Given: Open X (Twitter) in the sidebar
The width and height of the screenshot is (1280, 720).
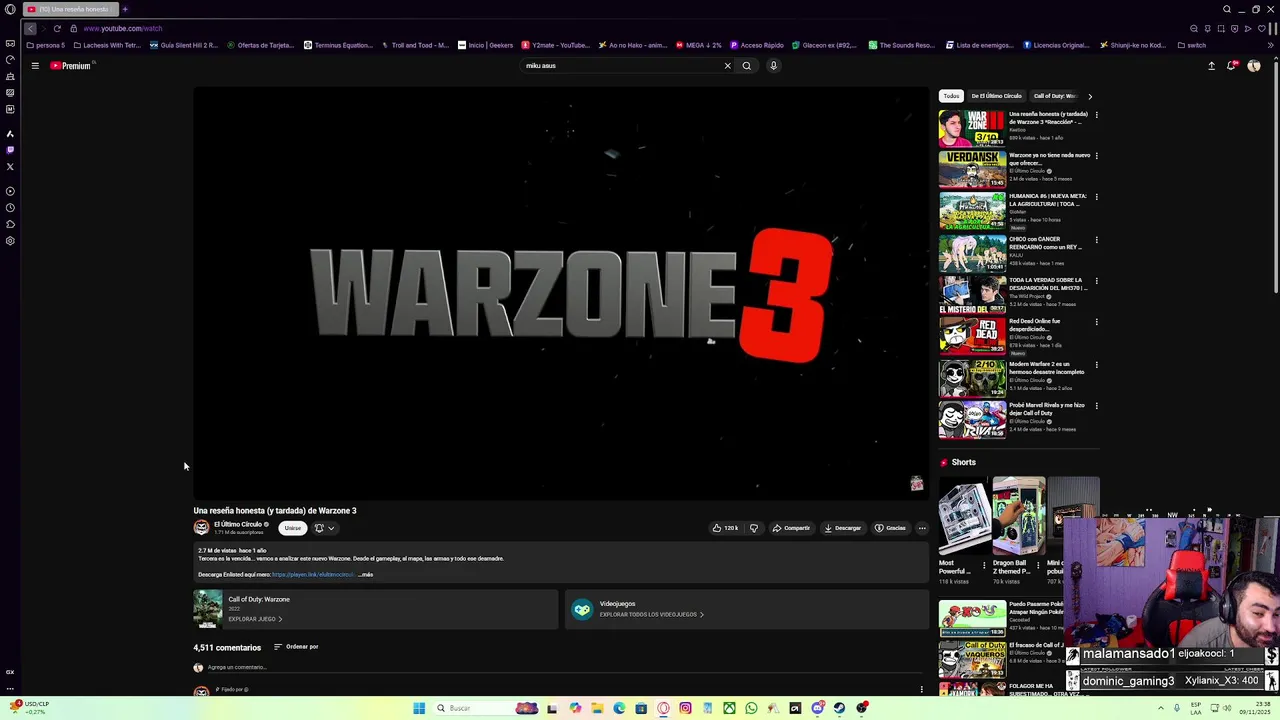Looking at the screenshot, I should click(10, 166).
